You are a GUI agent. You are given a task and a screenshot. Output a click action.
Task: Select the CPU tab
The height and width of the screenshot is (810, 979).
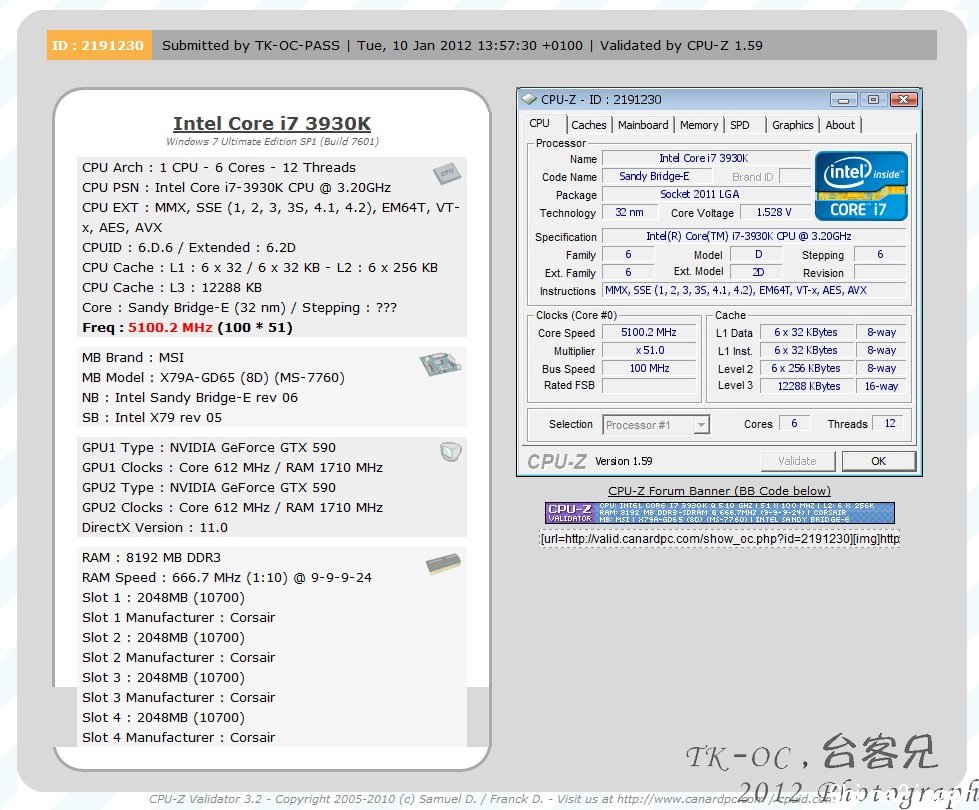coord(539,124)
